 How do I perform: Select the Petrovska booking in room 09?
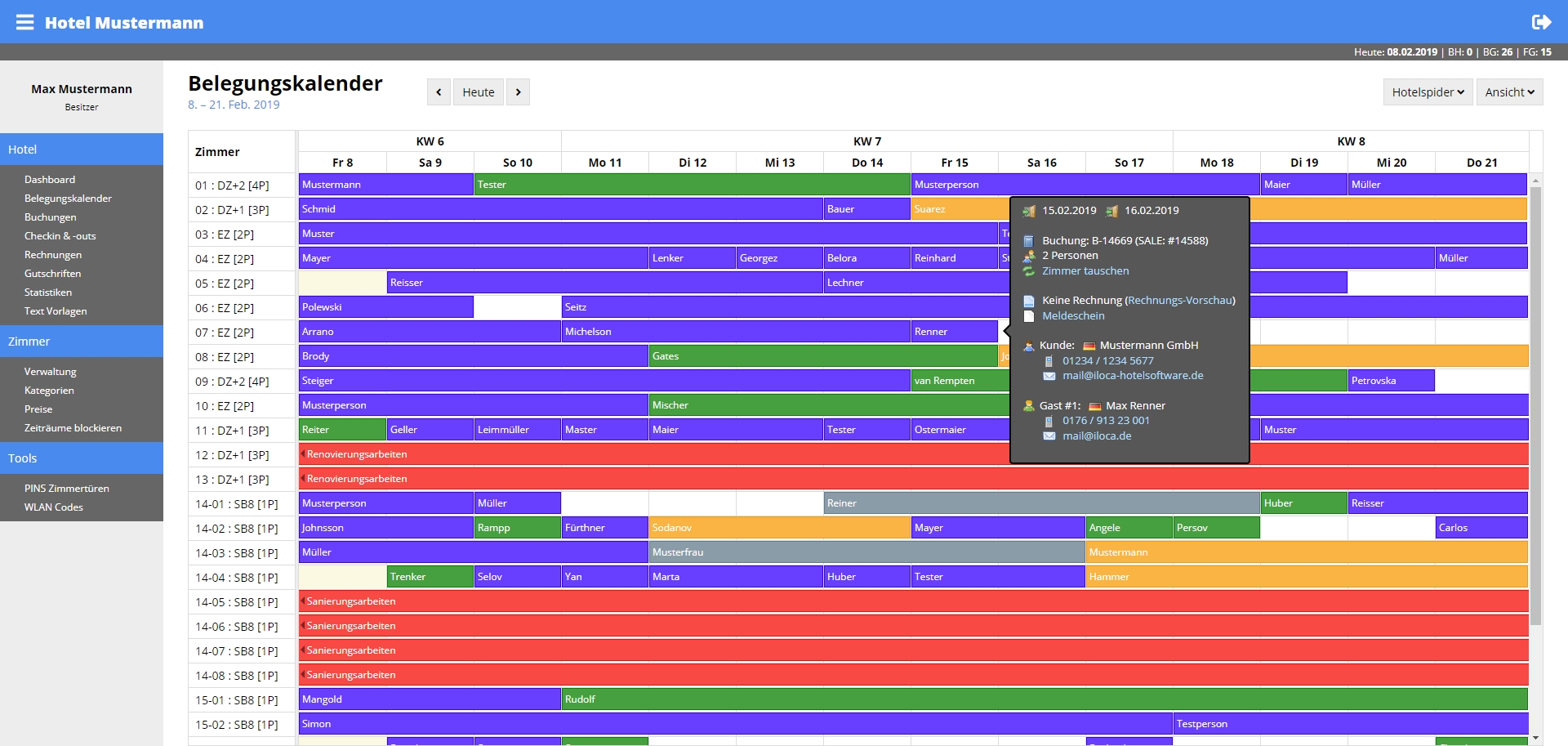pyautogui.click(x=1392, y=381)
